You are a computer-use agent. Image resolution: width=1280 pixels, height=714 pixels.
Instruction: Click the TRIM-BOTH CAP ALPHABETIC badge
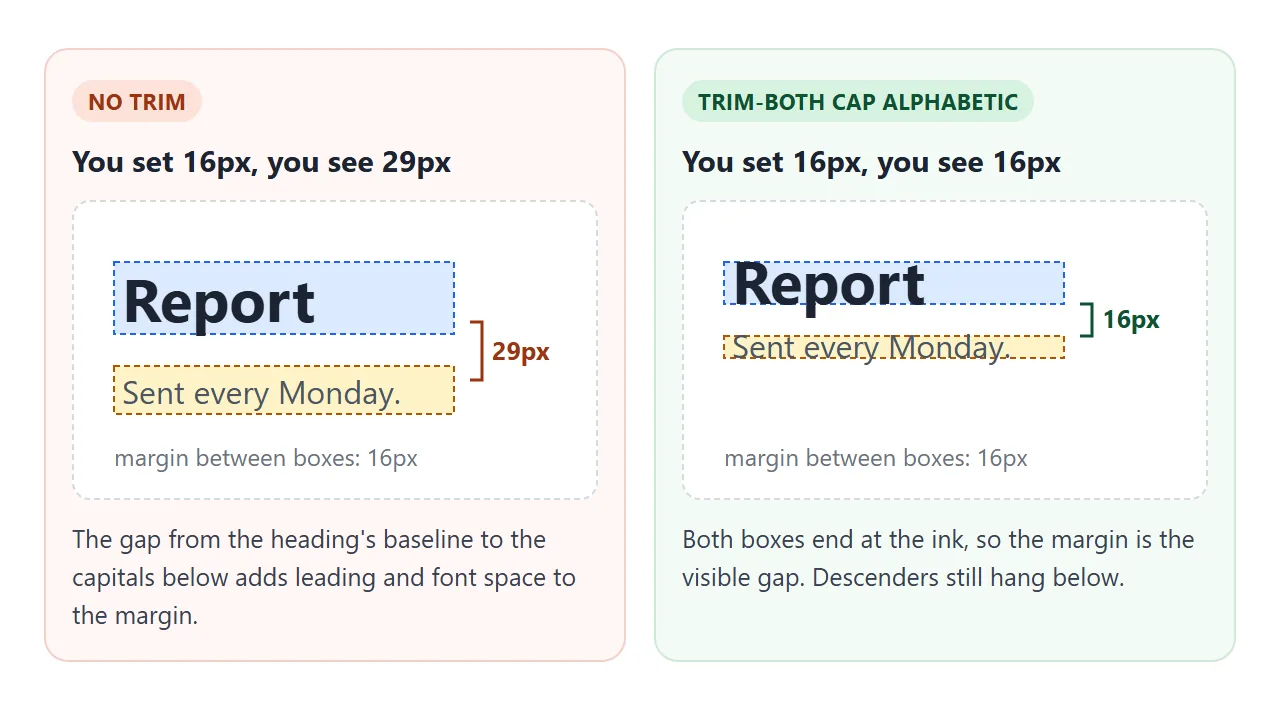point(858,102)
